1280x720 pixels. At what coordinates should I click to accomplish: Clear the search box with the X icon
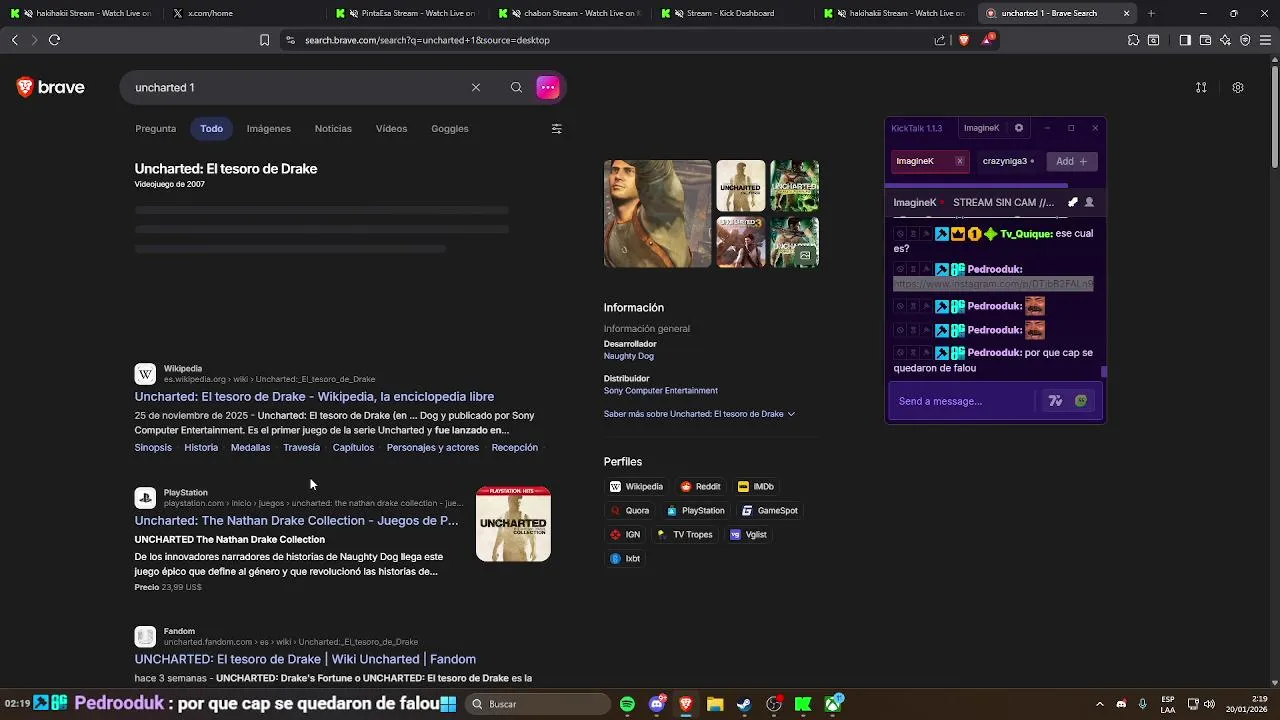[476, 87]
